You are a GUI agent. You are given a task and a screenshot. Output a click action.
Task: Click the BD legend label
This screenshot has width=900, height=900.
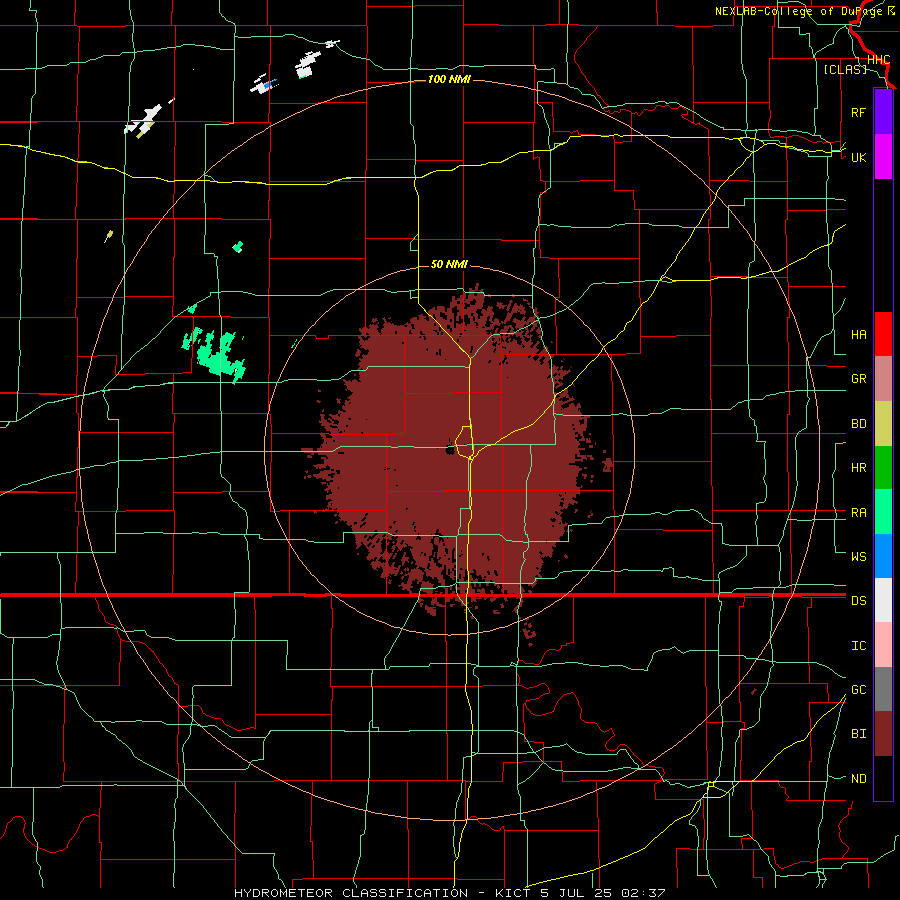tap(858, 424)
